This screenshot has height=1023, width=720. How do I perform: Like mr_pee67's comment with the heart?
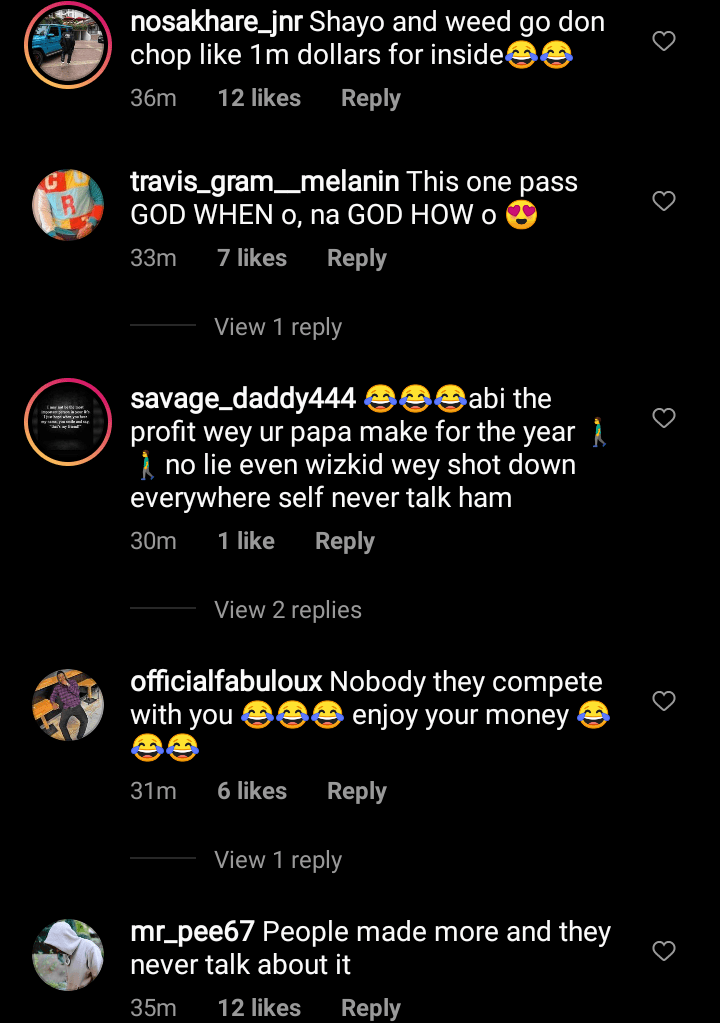(x=664, y=951)
